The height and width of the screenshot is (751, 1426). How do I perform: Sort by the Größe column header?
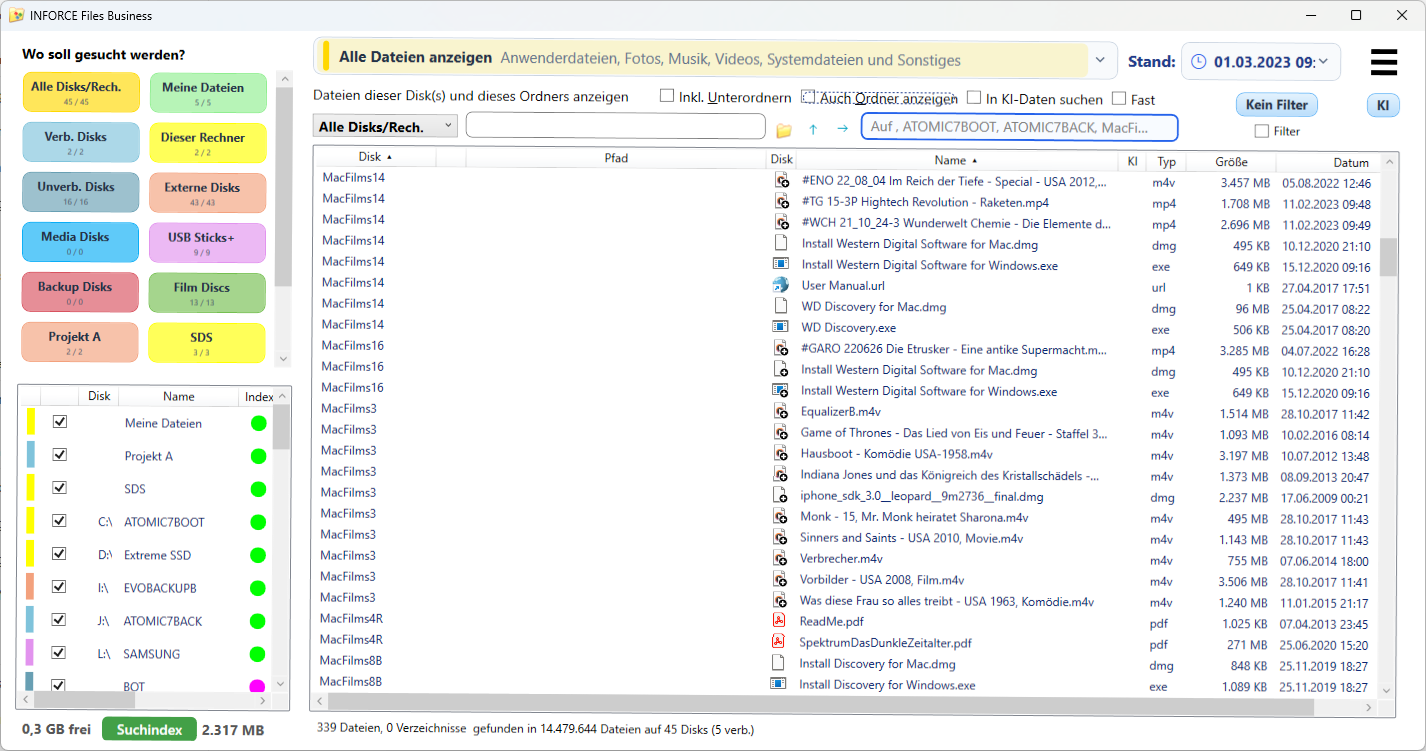coord(1231,162)
